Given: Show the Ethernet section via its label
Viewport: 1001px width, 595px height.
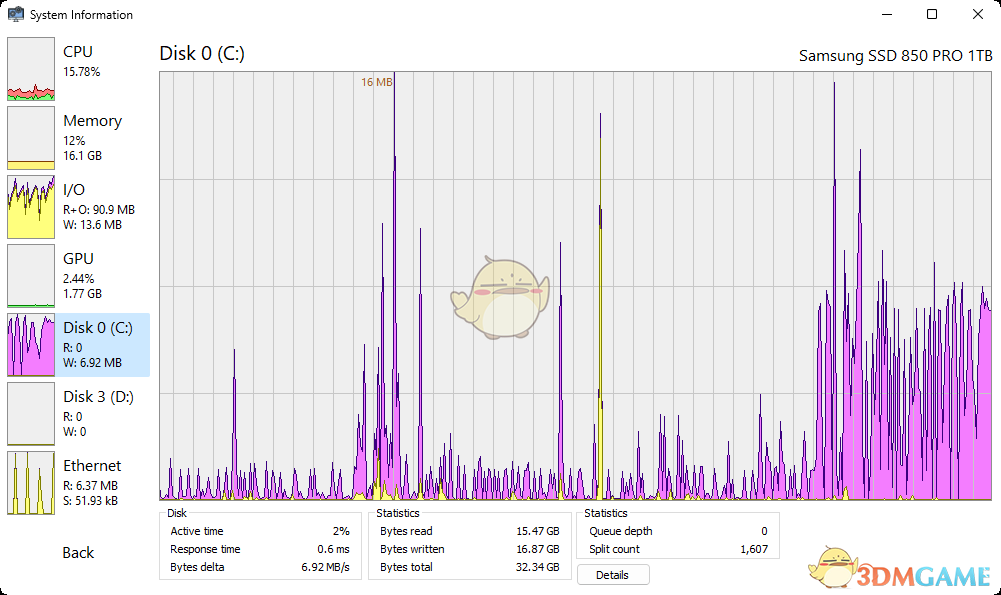Looking at the screenshot, I should click(92, 466).
